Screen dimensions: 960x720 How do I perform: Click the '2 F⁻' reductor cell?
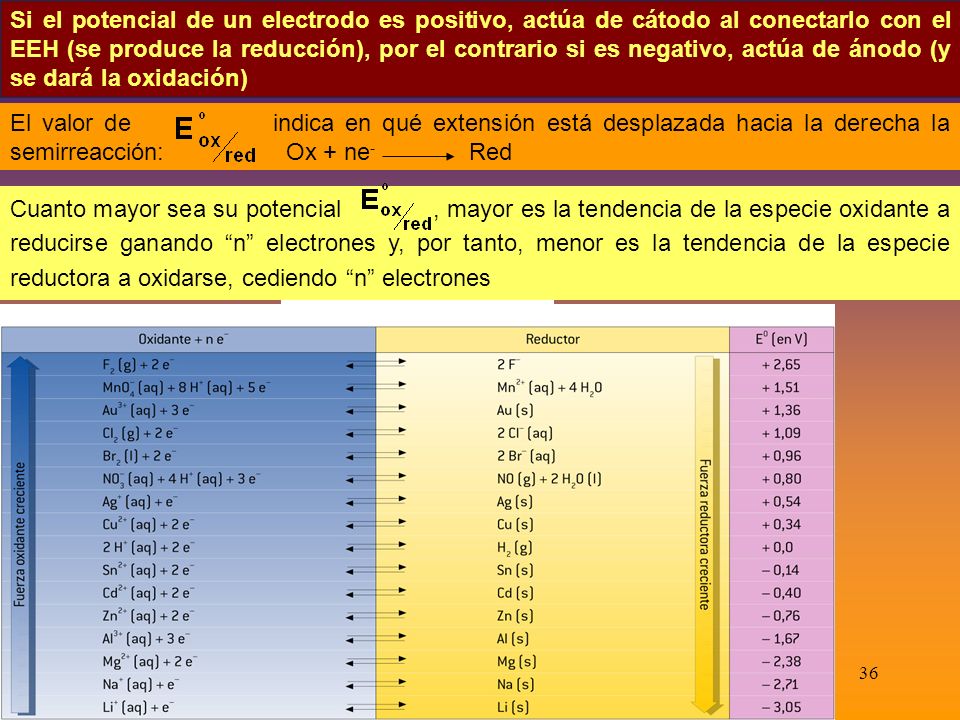[508, 365]
